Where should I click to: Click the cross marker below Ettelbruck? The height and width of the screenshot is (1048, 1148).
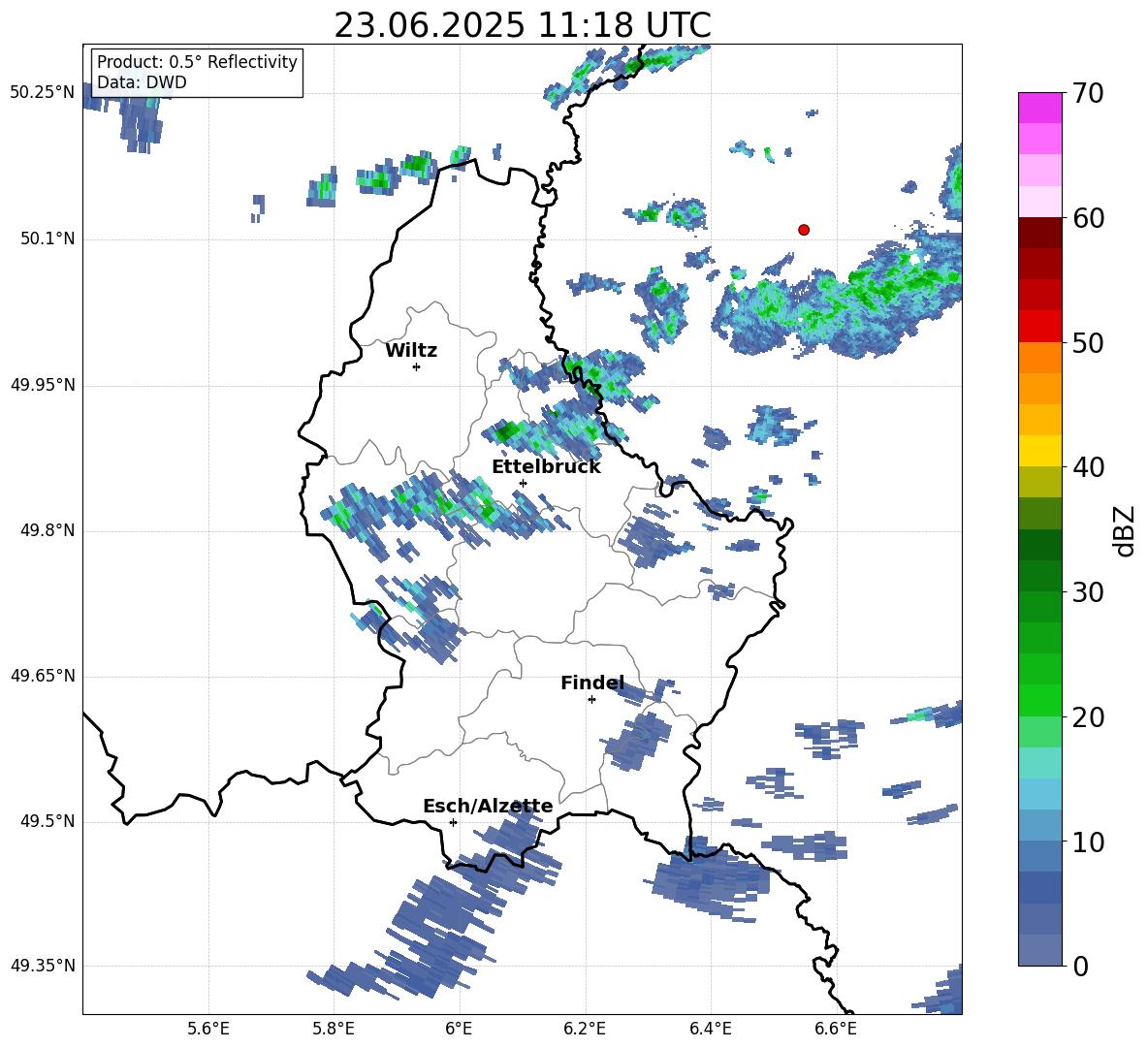[523, 483]
